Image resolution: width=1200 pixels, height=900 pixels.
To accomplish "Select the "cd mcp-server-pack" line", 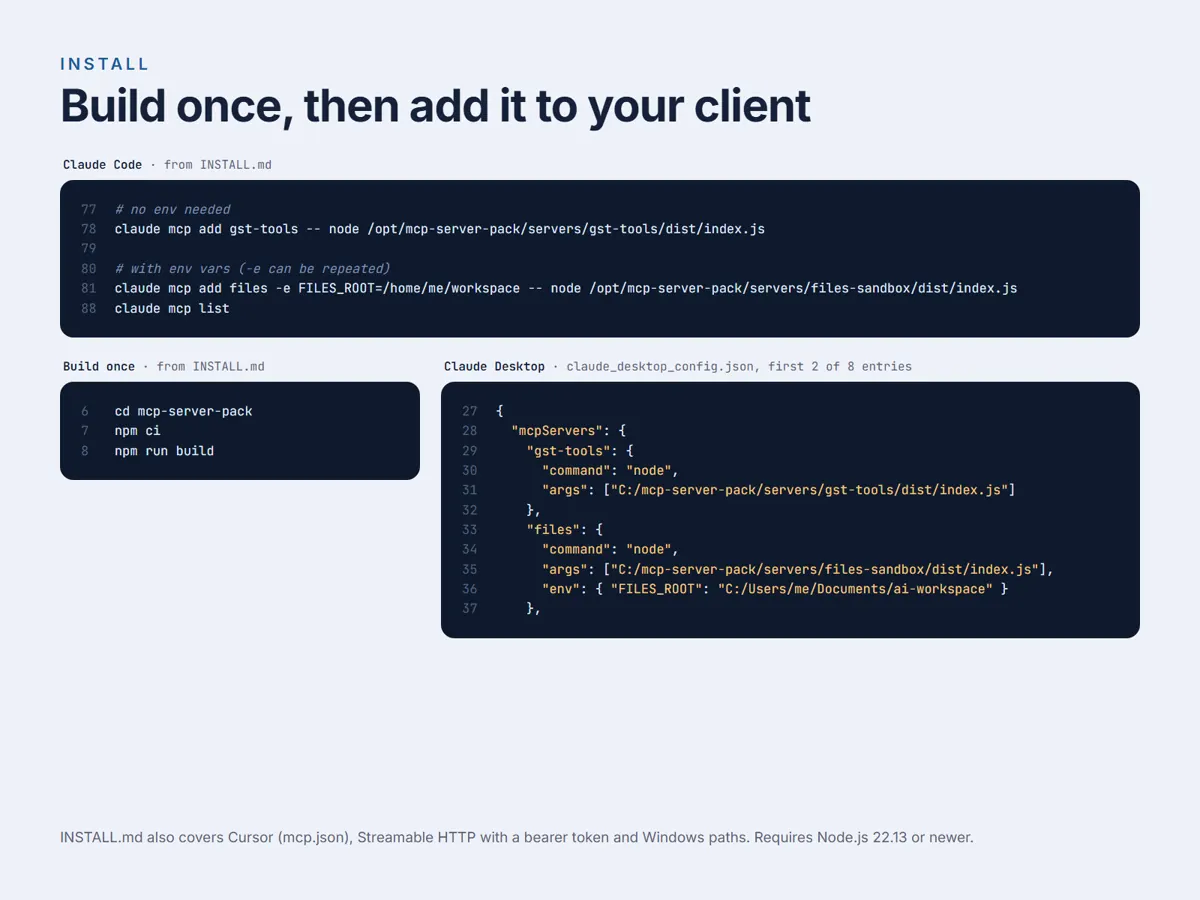I will pos(184,411).
